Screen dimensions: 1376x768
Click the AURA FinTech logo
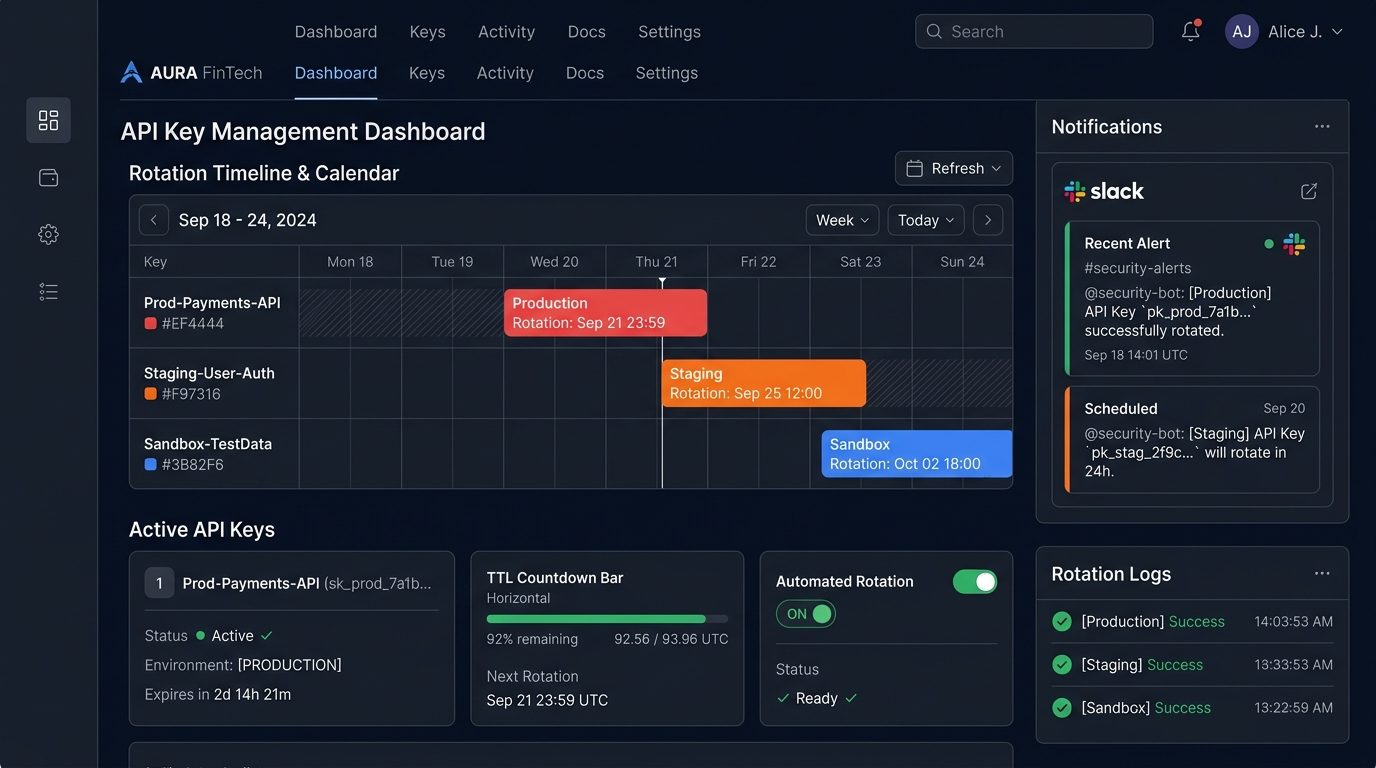191,72
